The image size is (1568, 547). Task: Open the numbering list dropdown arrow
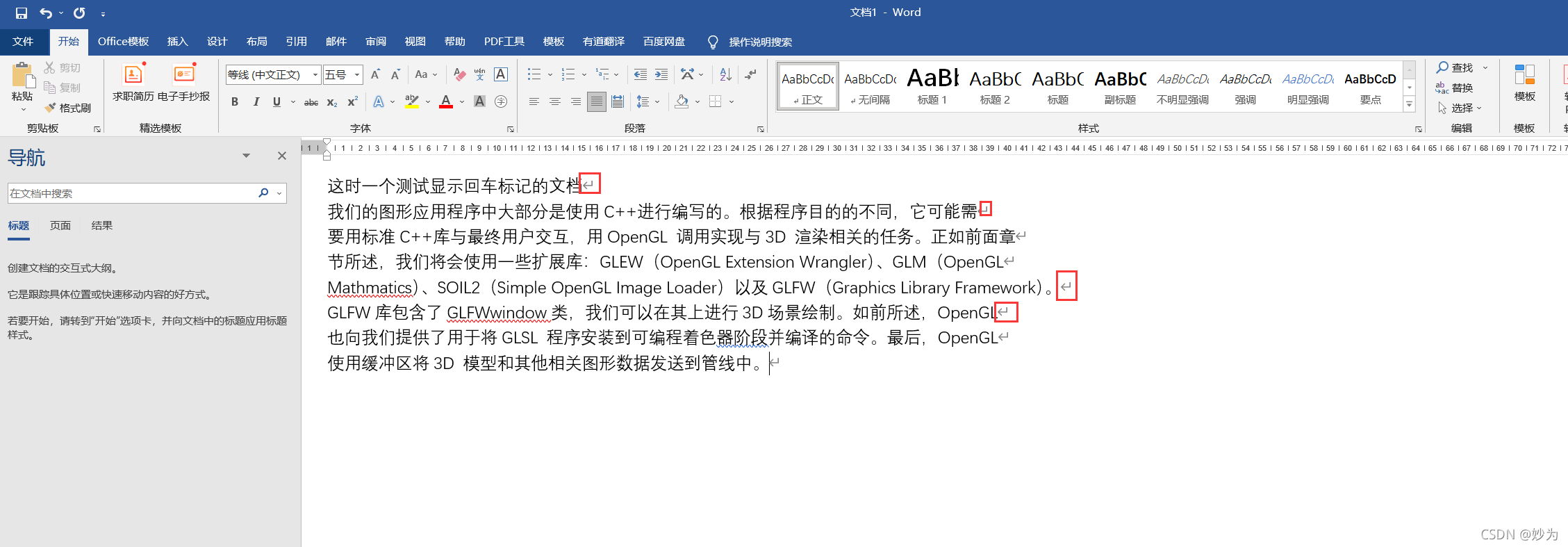pos(584,74)
